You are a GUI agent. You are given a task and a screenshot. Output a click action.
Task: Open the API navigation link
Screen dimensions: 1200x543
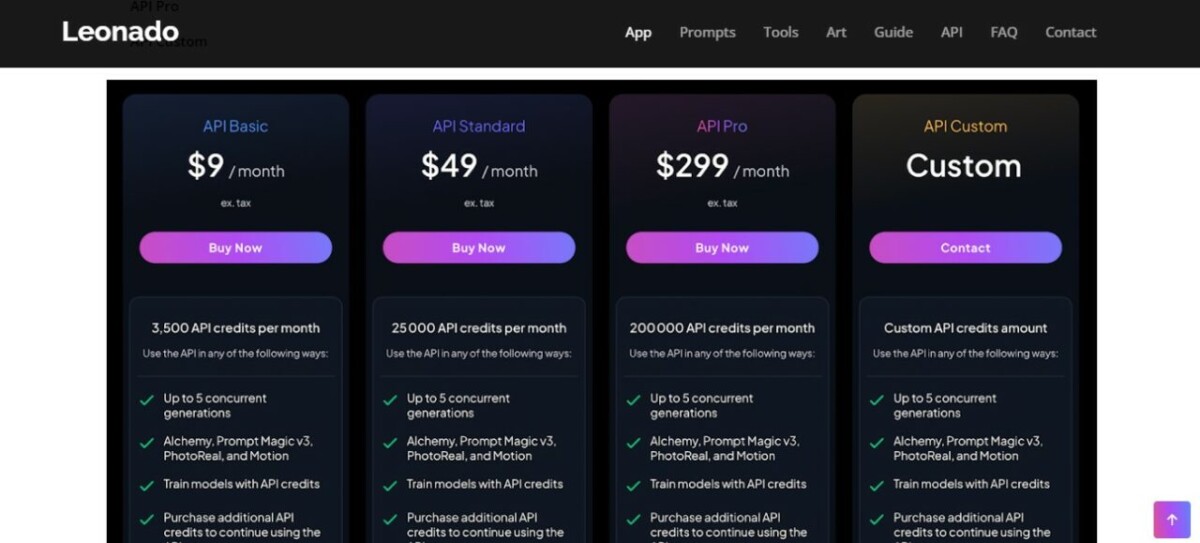tap(952, 32)
